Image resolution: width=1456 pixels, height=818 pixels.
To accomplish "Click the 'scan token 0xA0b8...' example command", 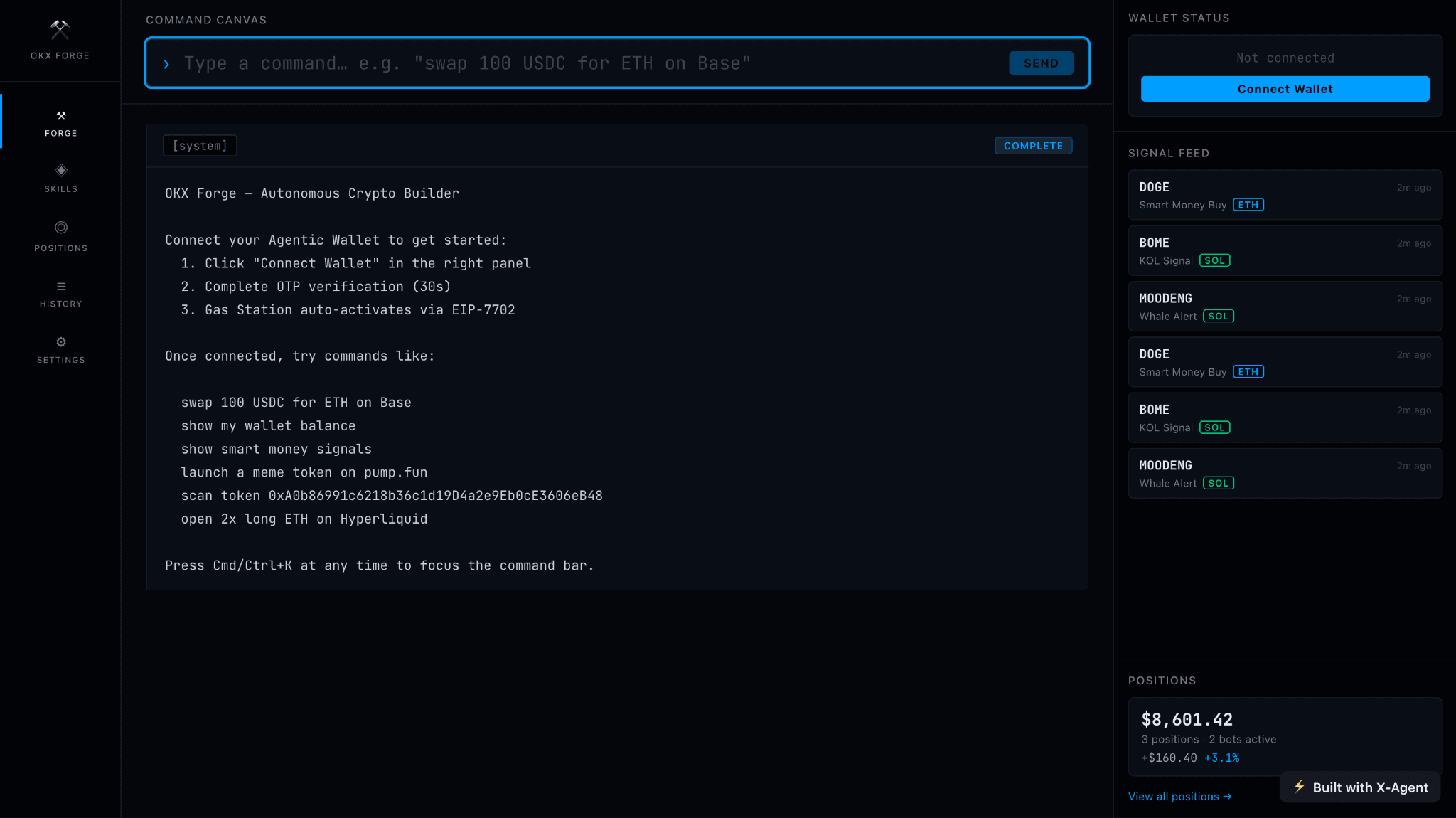I will (x=392, y=496).
